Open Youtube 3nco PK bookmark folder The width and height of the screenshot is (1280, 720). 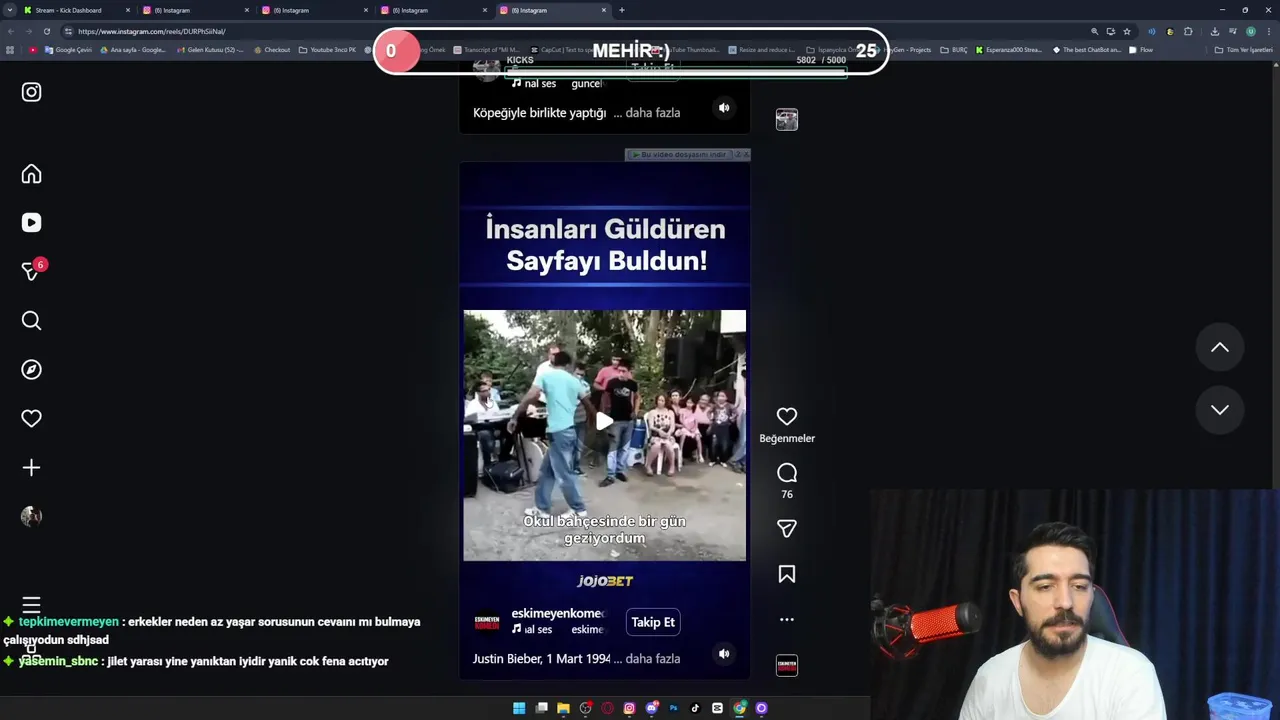pyautogui.click(x=327, y=49)
